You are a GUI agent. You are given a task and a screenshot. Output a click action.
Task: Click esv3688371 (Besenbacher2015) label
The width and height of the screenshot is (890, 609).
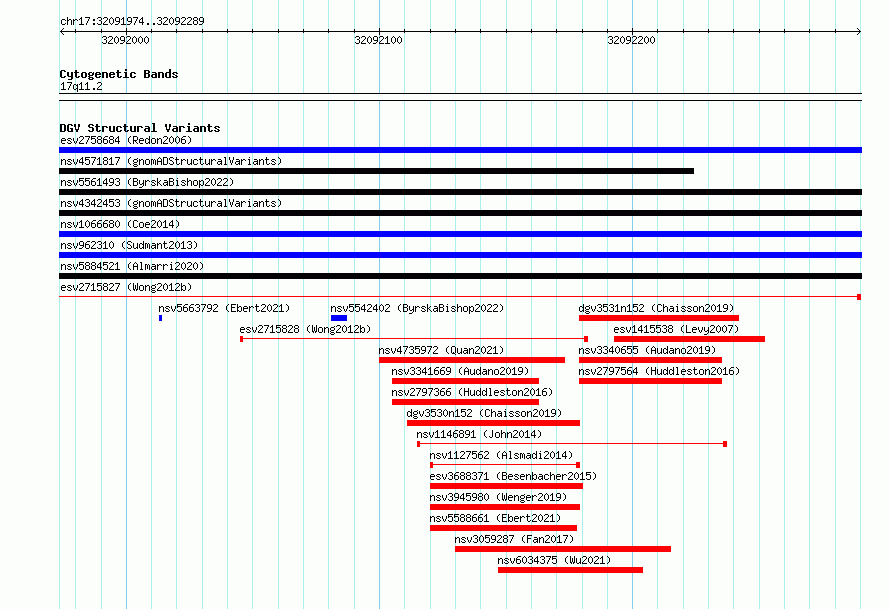pyautogui.click(x=513, y=476)
